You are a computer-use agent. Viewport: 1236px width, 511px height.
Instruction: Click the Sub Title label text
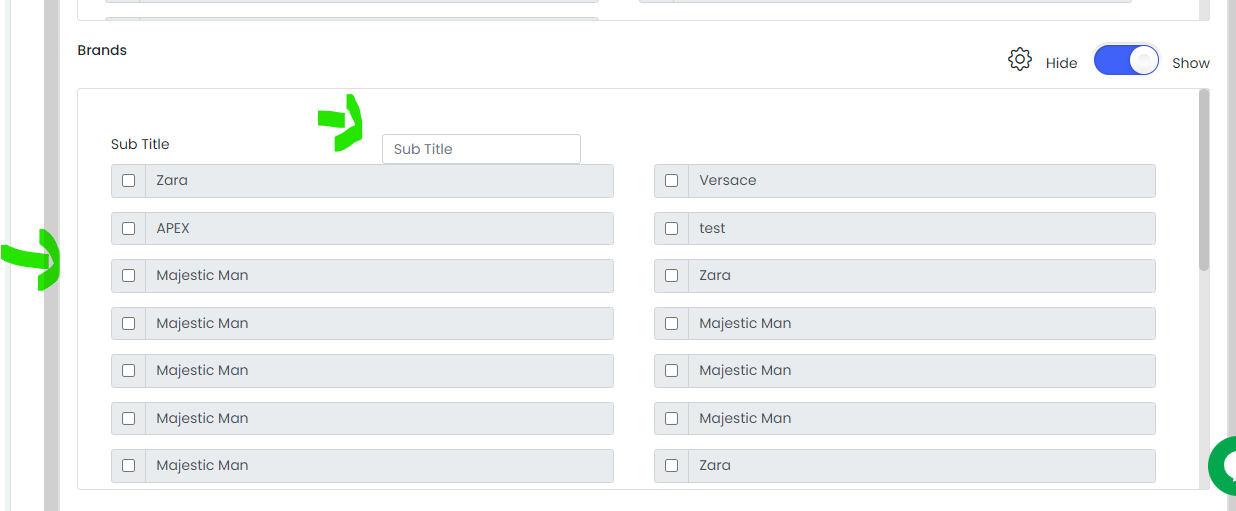(140, 144)
